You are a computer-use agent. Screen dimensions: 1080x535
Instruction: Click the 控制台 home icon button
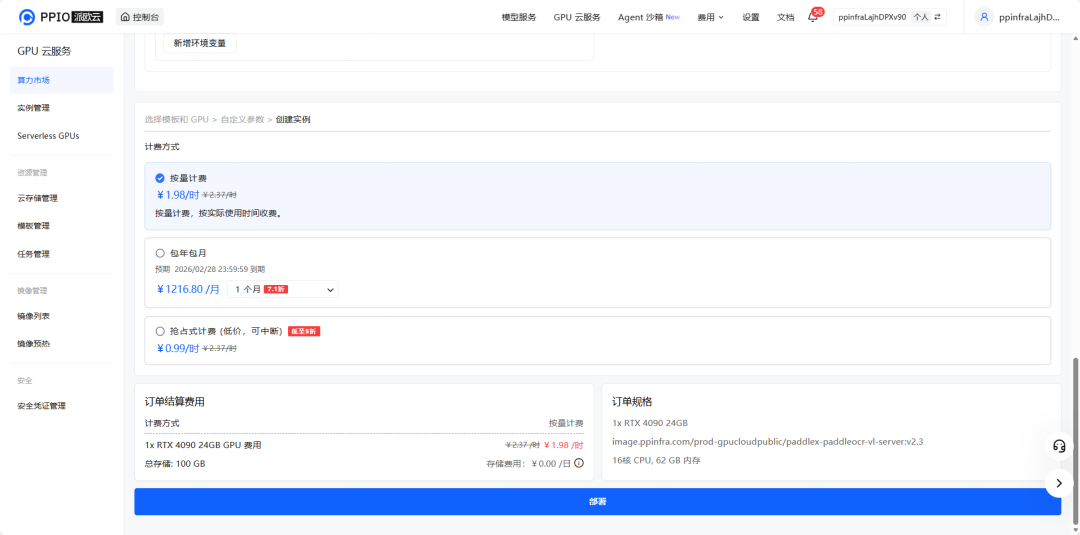point(140,17)
